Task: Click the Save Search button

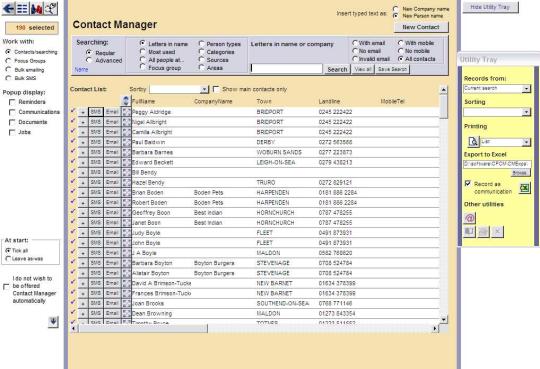Action: pos(392,69)
